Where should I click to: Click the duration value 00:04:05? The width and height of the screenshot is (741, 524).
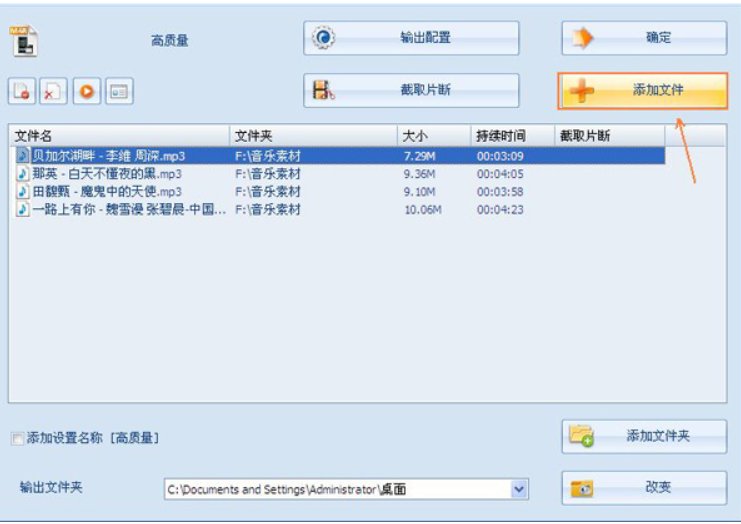click(500, 174)
